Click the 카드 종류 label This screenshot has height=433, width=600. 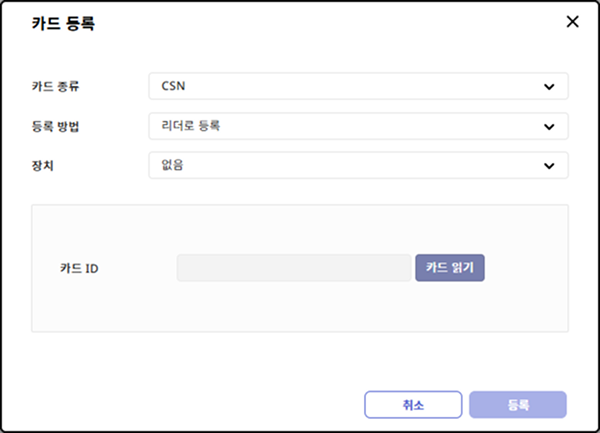click(x=56, y=87)
